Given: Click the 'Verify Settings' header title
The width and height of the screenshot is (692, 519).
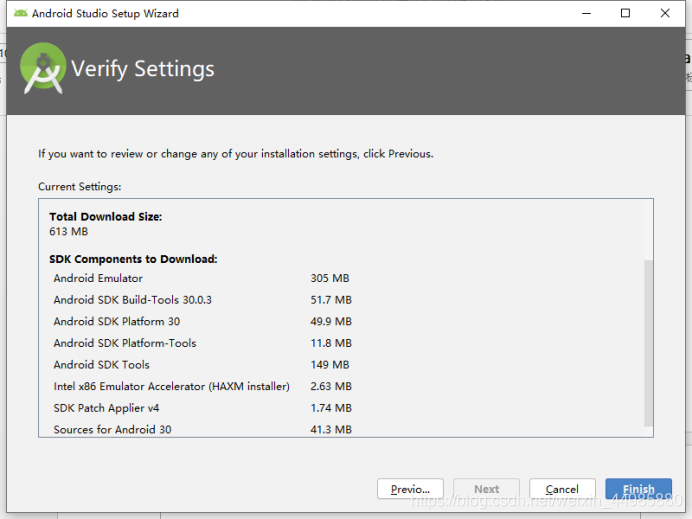Looking at the screenshot, I should click(143, 69).
